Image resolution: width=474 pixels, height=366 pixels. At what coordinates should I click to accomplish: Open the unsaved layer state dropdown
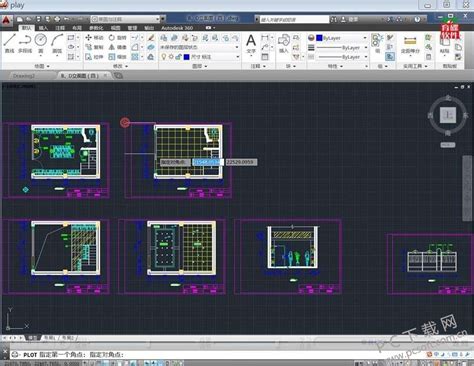click(x=199, y=47)
